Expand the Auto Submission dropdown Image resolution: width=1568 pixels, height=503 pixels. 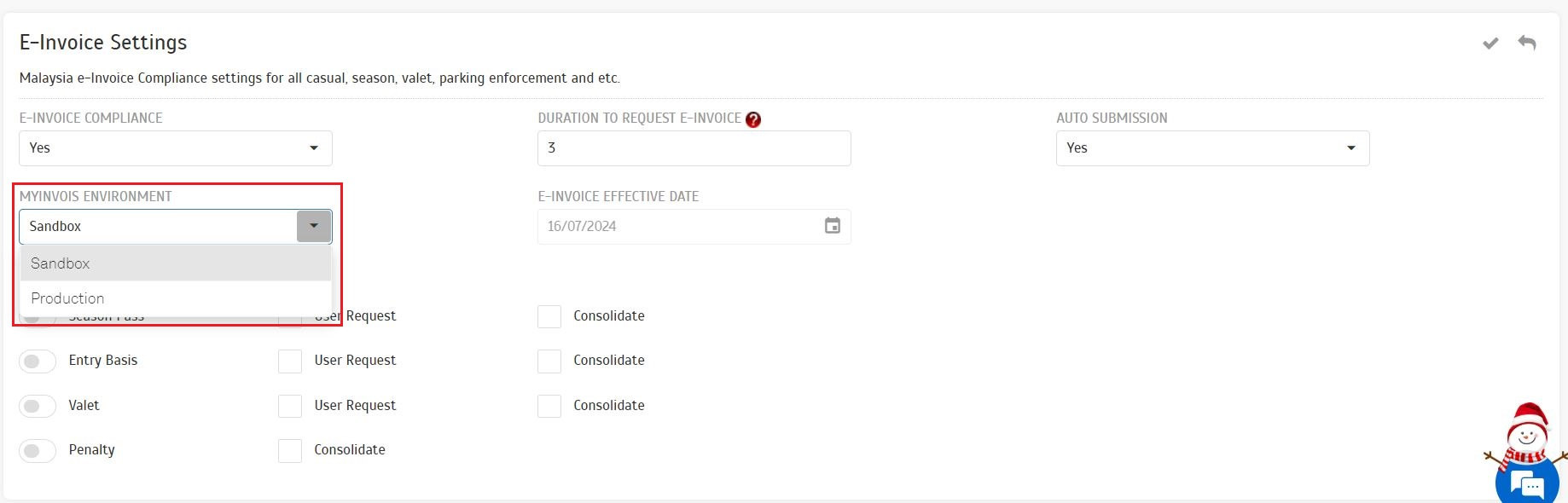click(x=1213, y=148)
